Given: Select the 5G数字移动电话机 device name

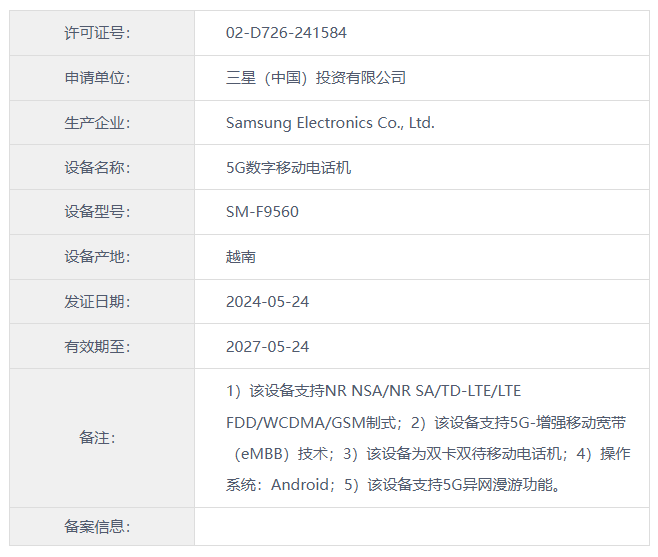Looking at the screenshot, I should [288, 168].
